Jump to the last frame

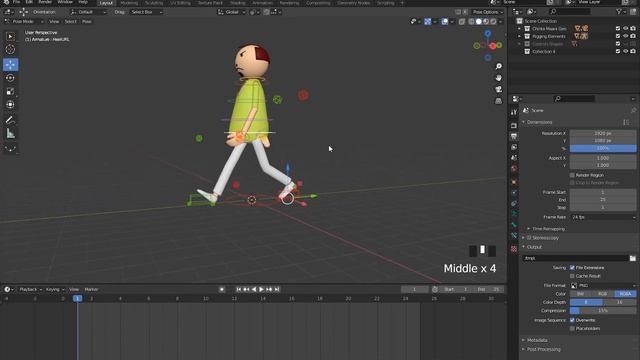tap(277, 289)
